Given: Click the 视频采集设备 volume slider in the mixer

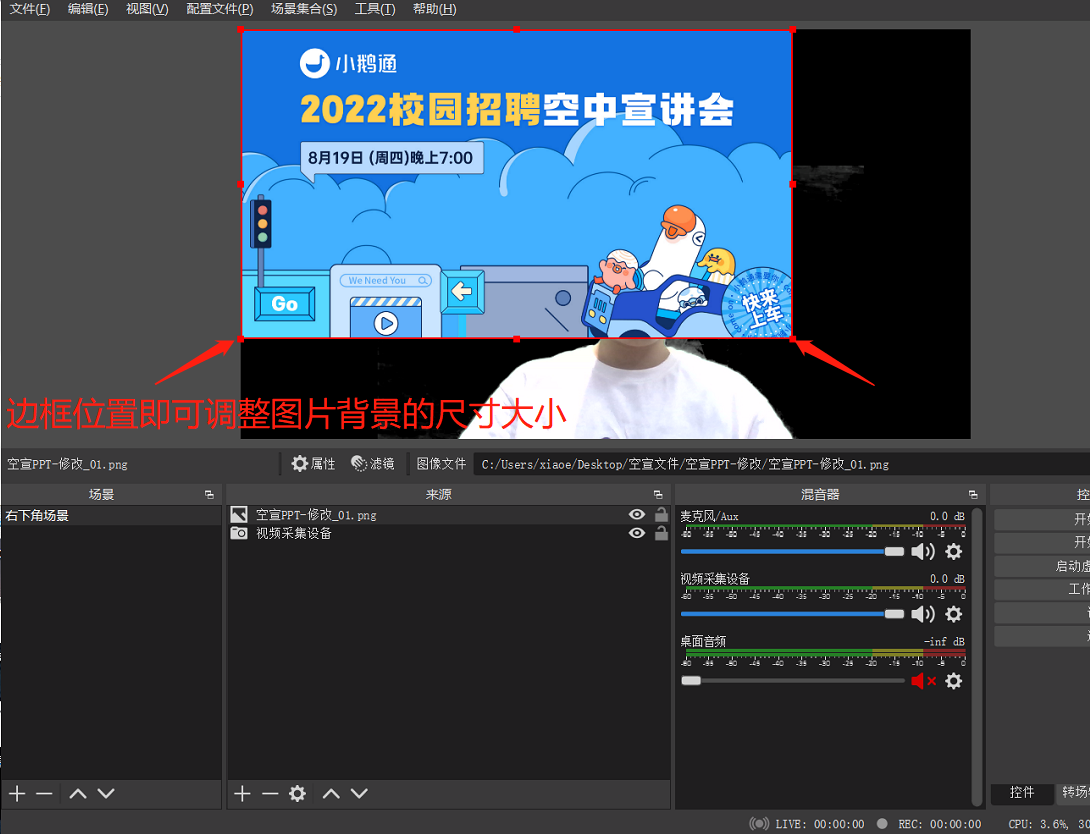Looking at the screenshot, I should tap(792, 614).
